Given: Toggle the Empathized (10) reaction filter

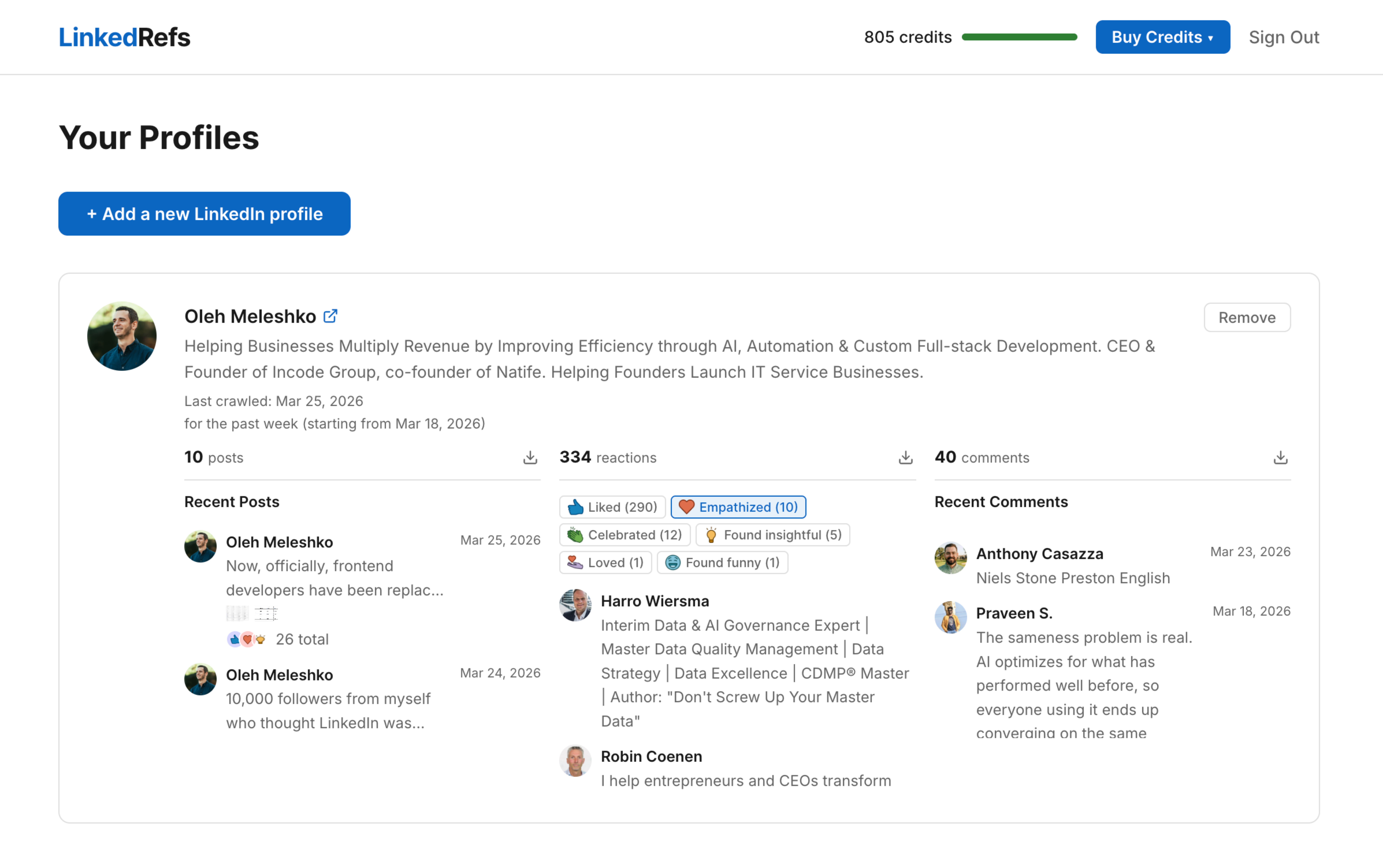Looking at the screenshot, I should 738,507.
